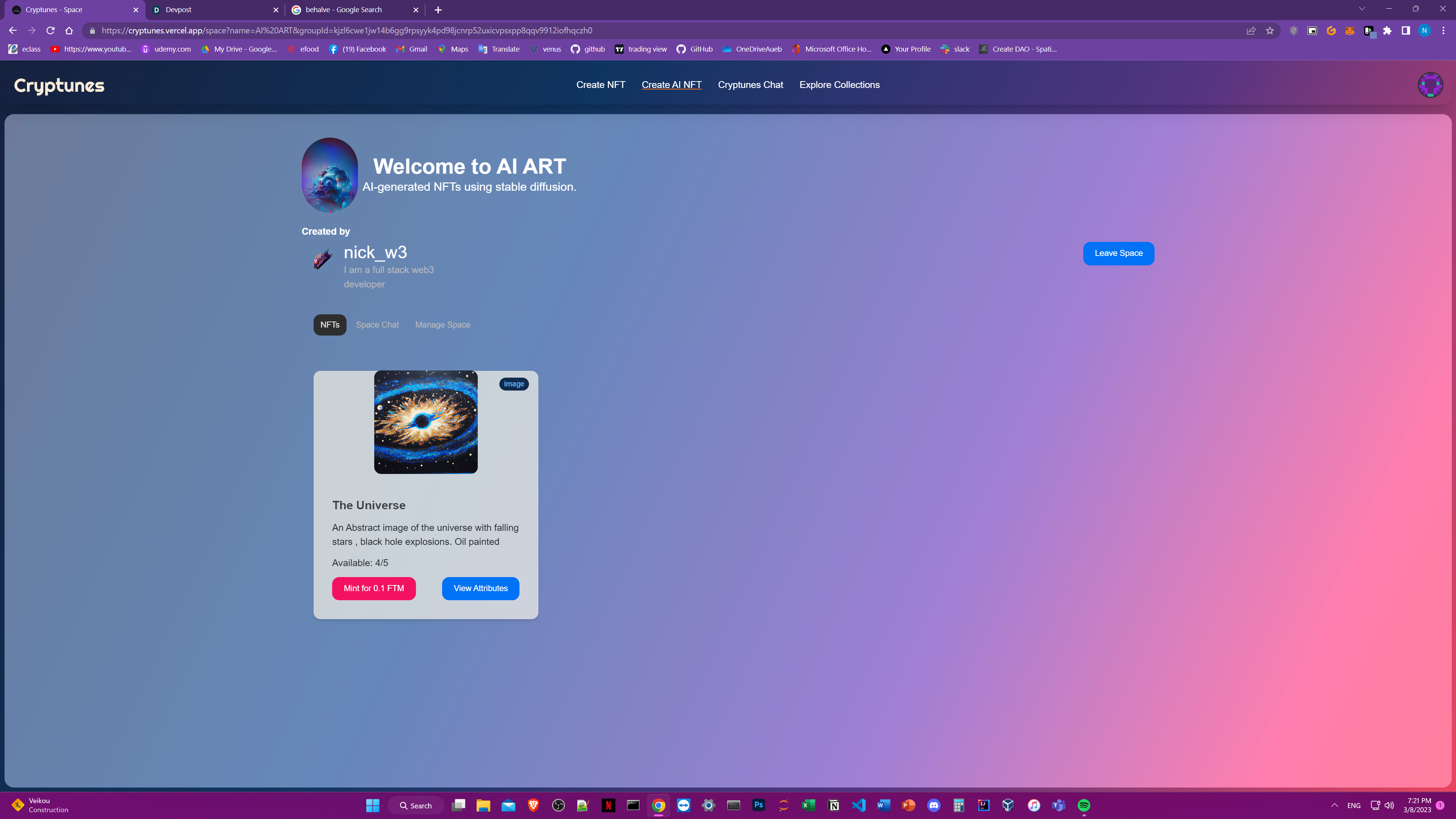
Task: Click the share page icon in address bar
Action: pos(1251,30)
